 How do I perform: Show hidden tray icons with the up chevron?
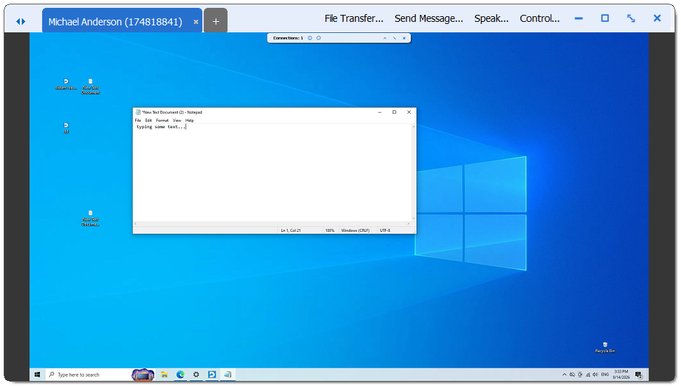point(564,374)
